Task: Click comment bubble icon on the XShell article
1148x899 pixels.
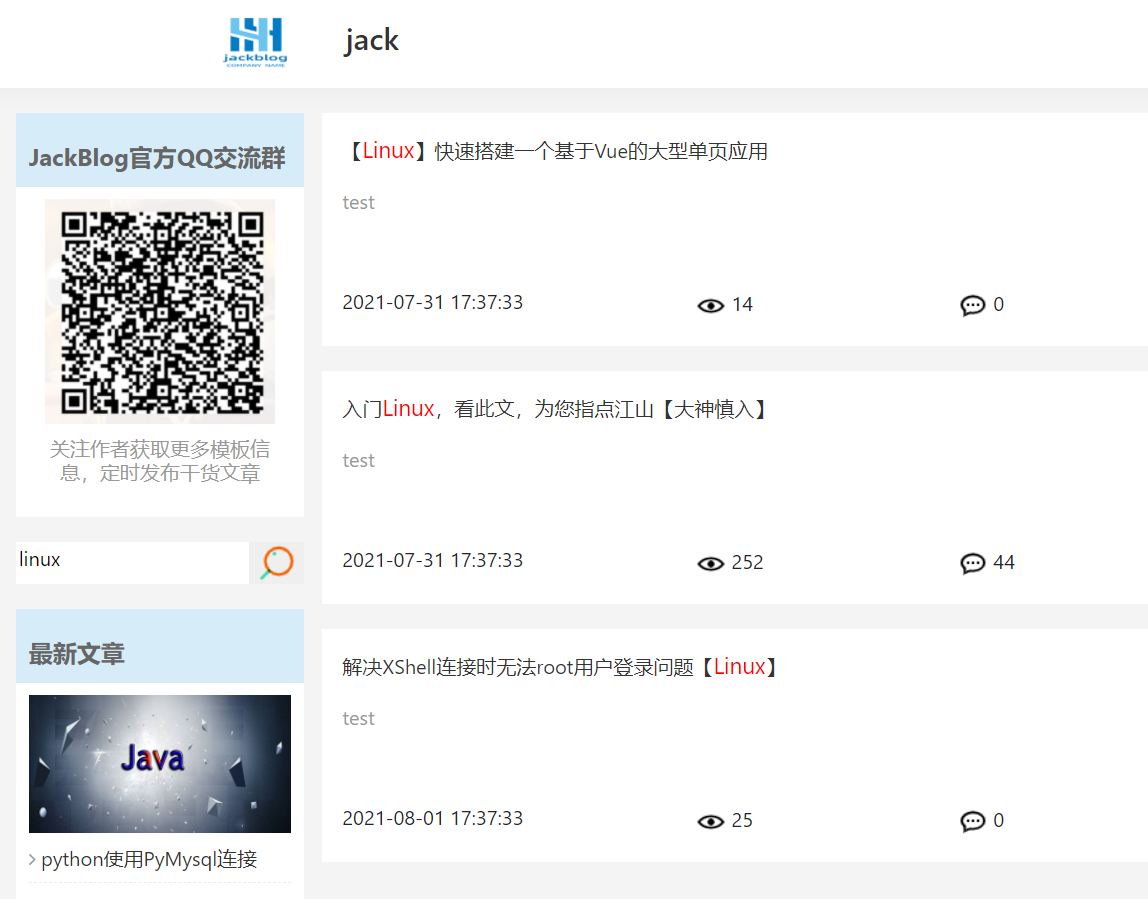Action: pos(972,821)
